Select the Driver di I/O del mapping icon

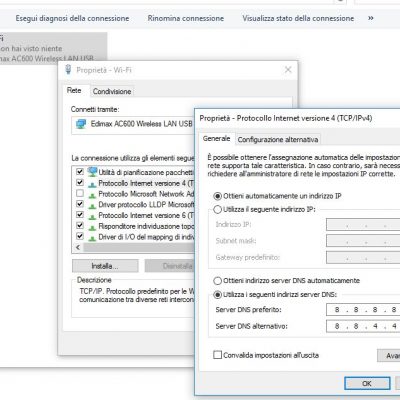(x=92, y=238)
